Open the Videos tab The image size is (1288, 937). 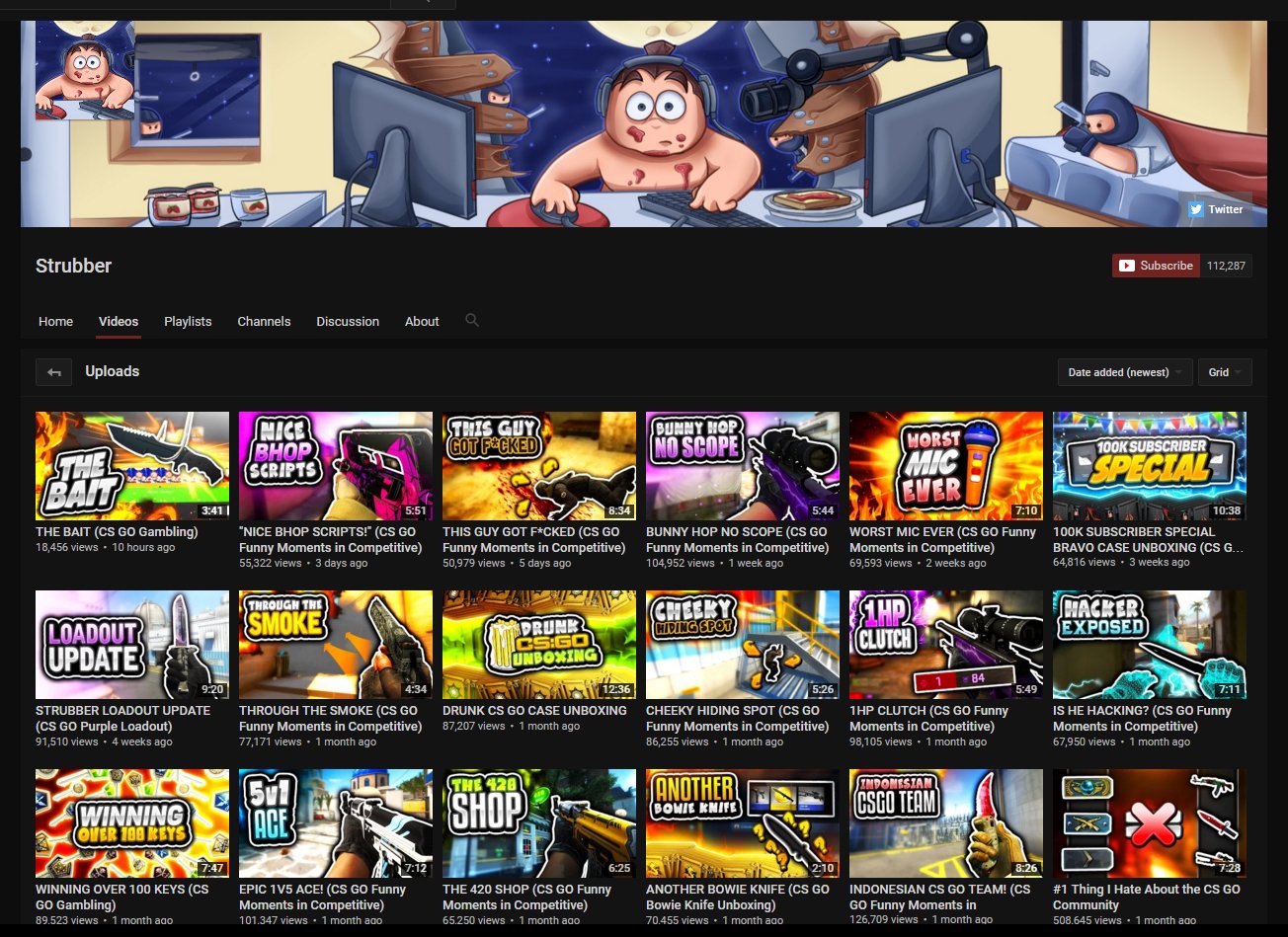tap(119, 322)
